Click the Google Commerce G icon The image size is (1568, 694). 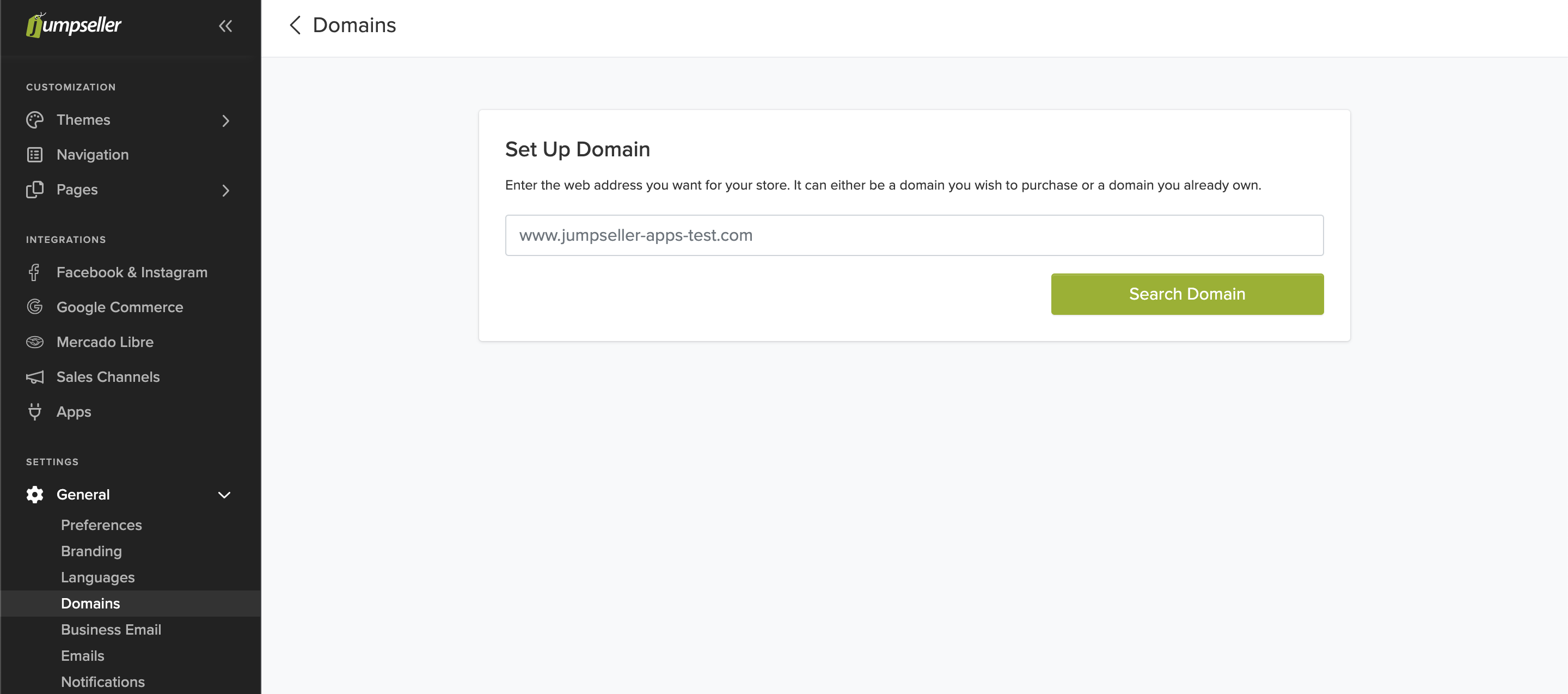coord(35,307)
